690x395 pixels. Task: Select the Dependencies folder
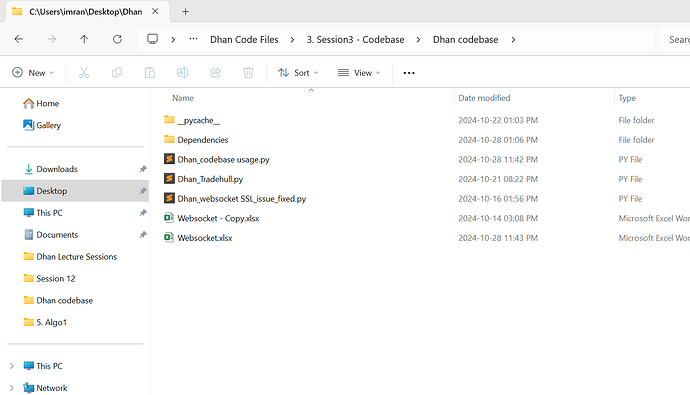click(202, 140)
